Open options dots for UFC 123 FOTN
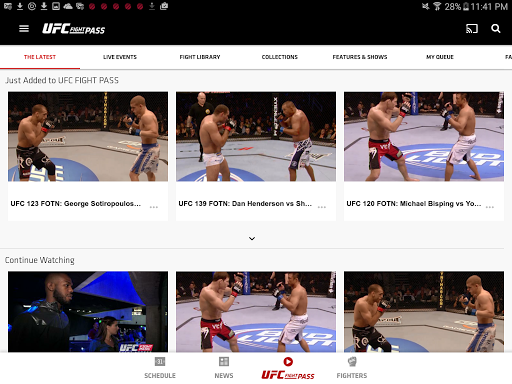Screen dimensions: 512x384 (x=154, y=207)
